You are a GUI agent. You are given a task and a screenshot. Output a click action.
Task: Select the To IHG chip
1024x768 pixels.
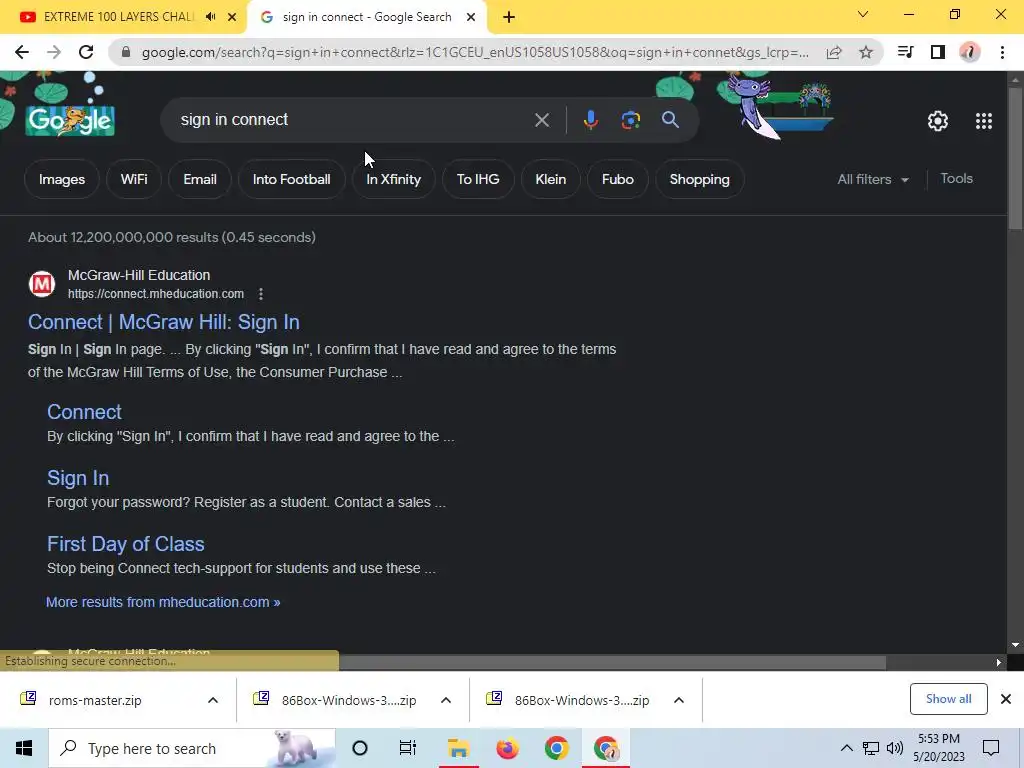point(478,180)
